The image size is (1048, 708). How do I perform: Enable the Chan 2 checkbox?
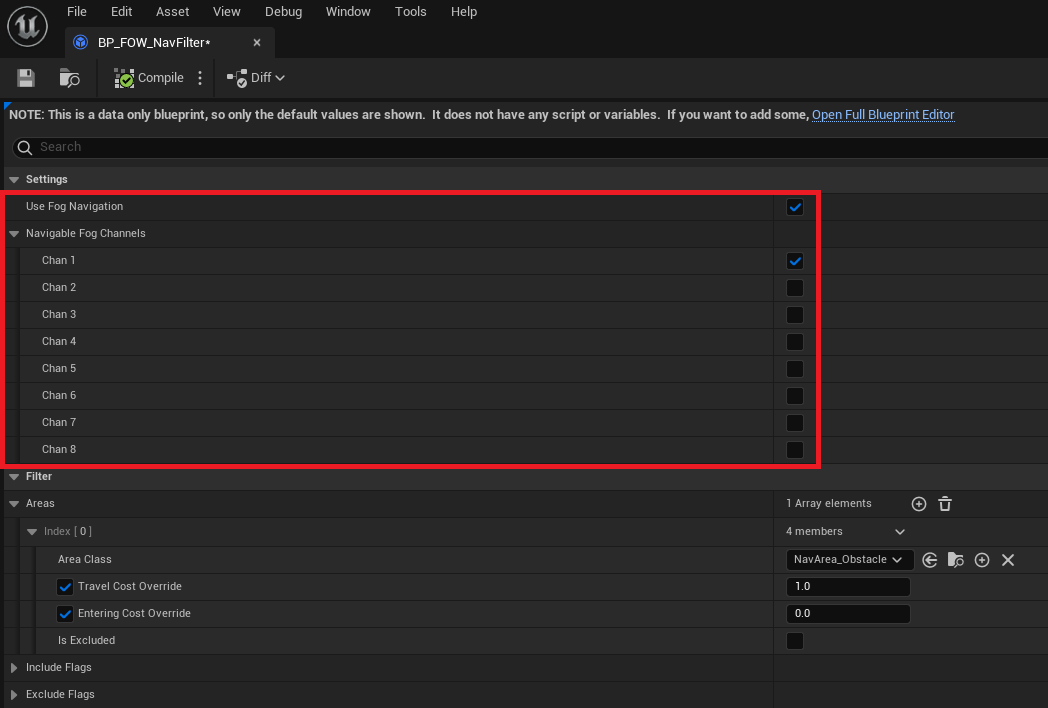(795, 288)
